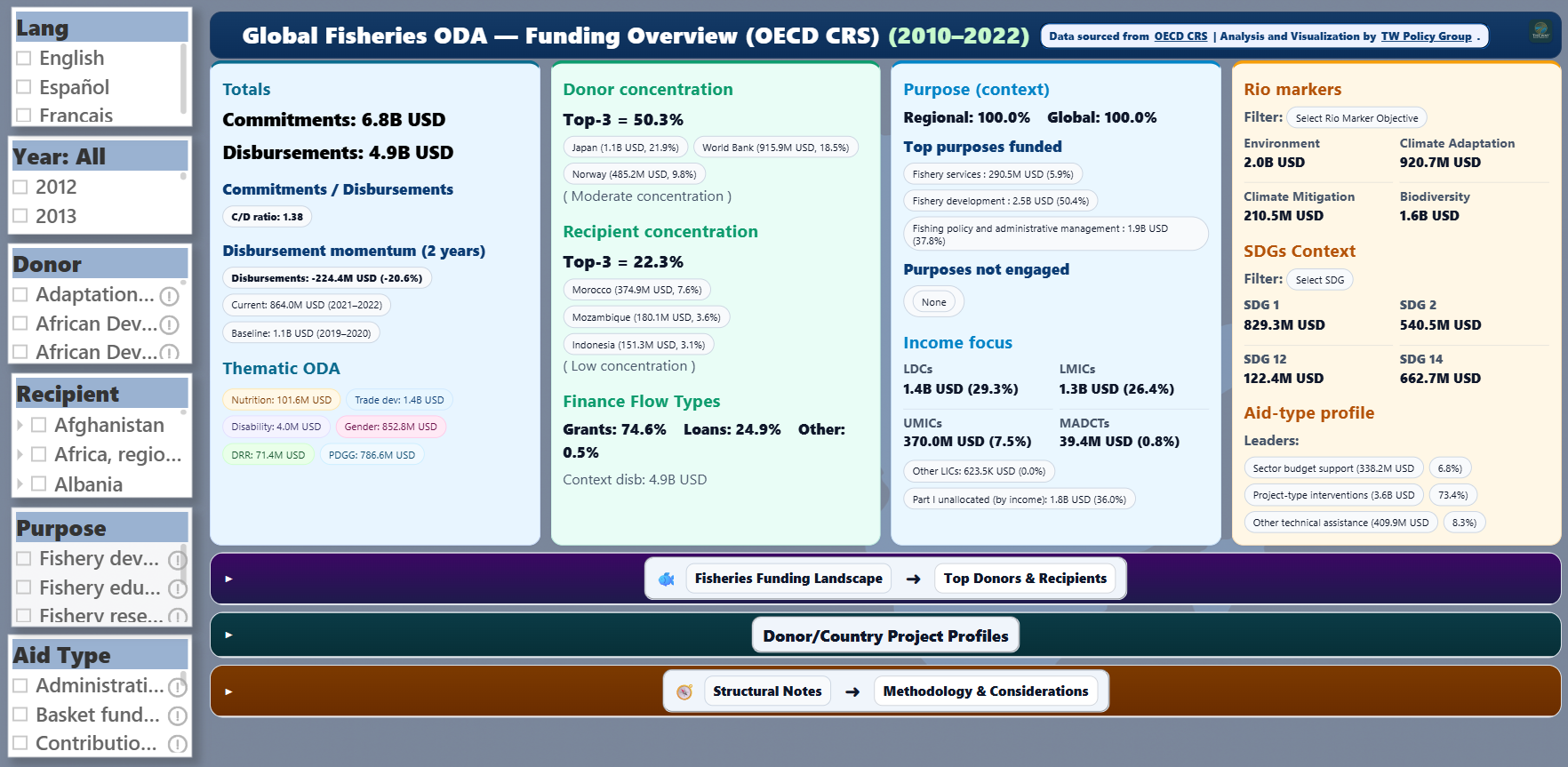Image resolution: width=1568 pixels, height=767 pixels.
Task: Click the Lang filter header
Action: tap(100, 28)
